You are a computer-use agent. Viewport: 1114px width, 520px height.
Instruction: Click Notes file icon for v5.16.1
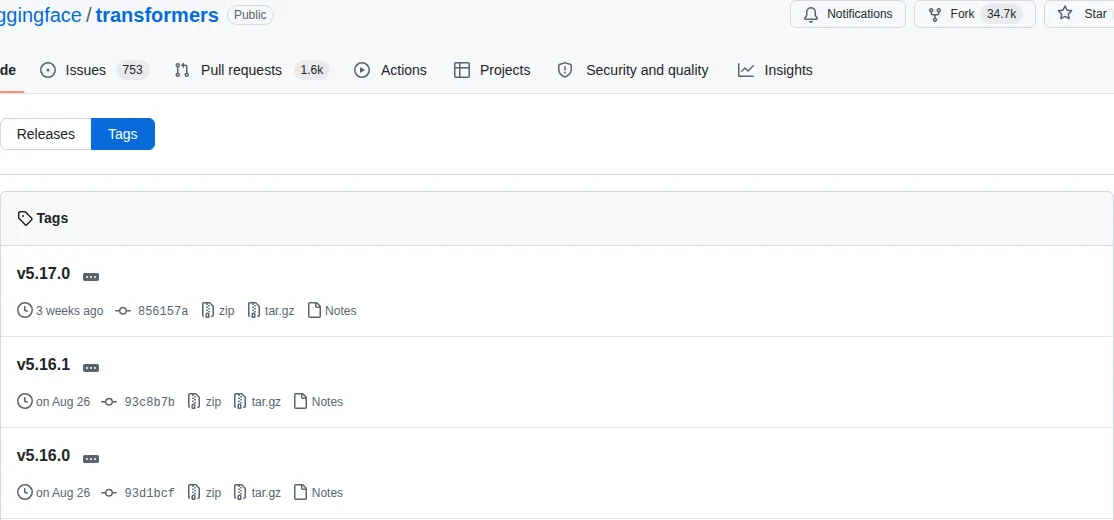[x=301, y=401]
